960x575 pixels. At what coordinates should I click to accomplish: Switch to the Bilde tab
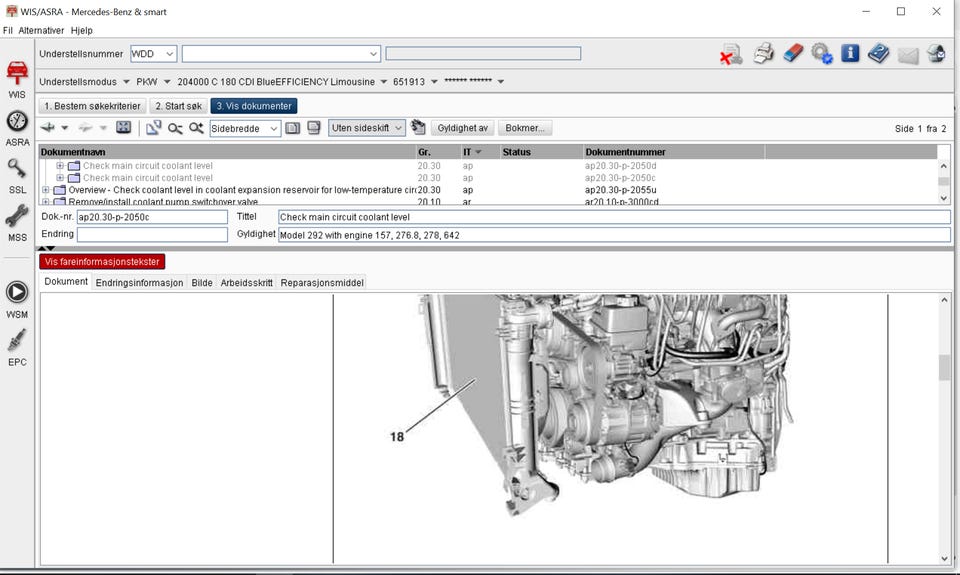coord(201,282)
